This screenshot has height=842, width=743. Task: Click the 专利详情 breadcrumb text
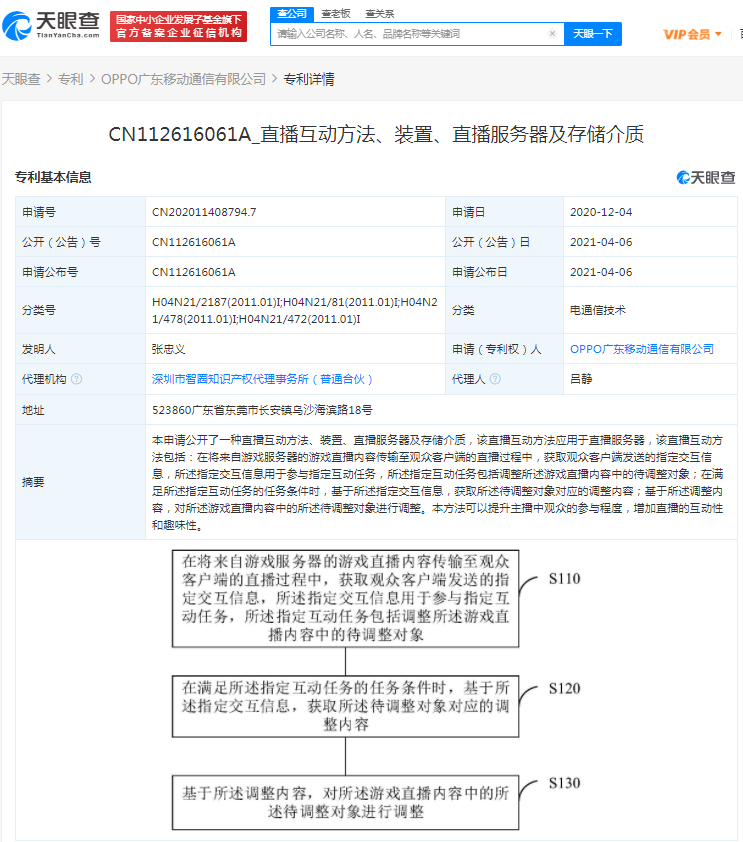point(309,79)
